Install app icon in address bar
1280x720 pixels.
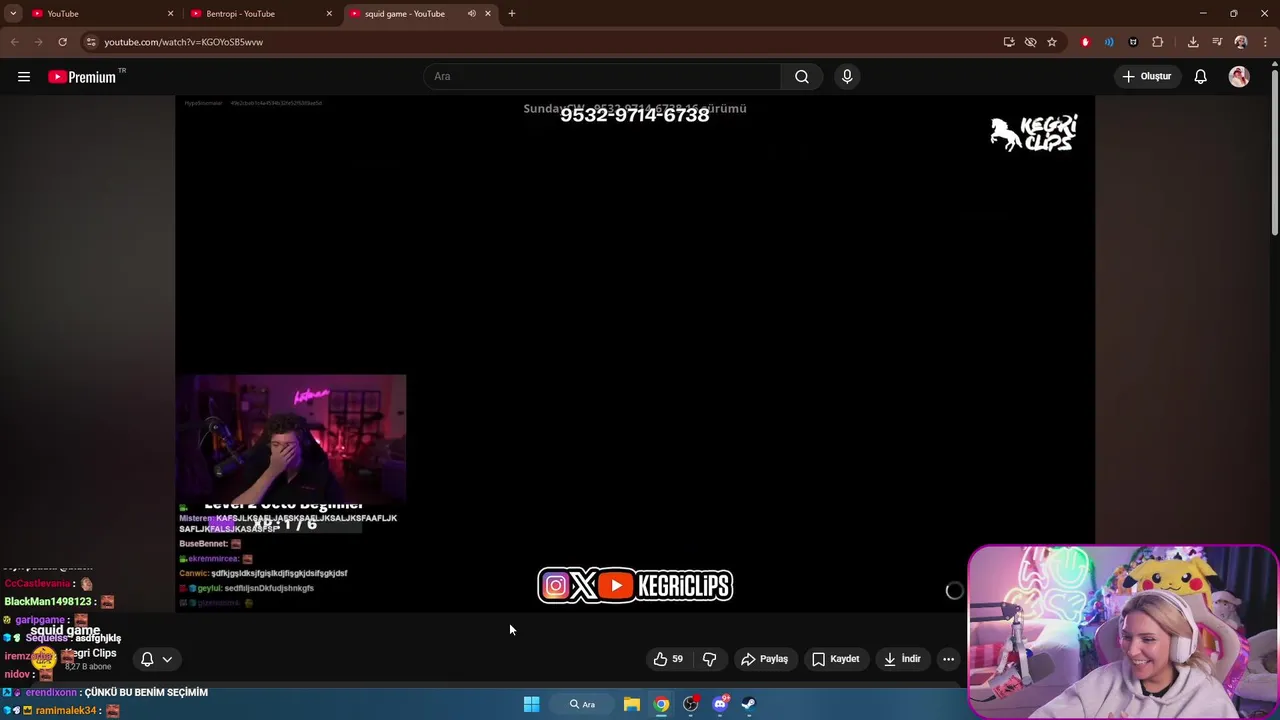(1008, 42)
